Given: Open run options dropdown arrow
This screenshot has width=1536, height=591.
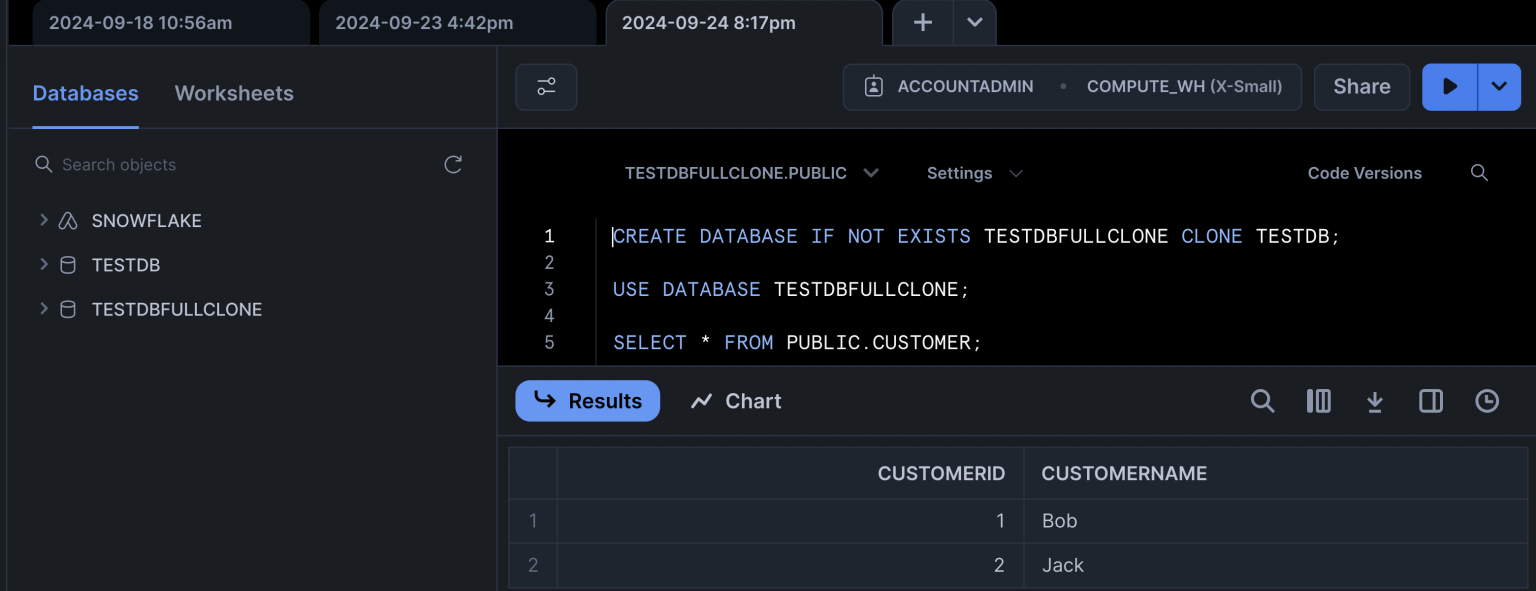Looking at the screenshot, I should click(1499, 87).
